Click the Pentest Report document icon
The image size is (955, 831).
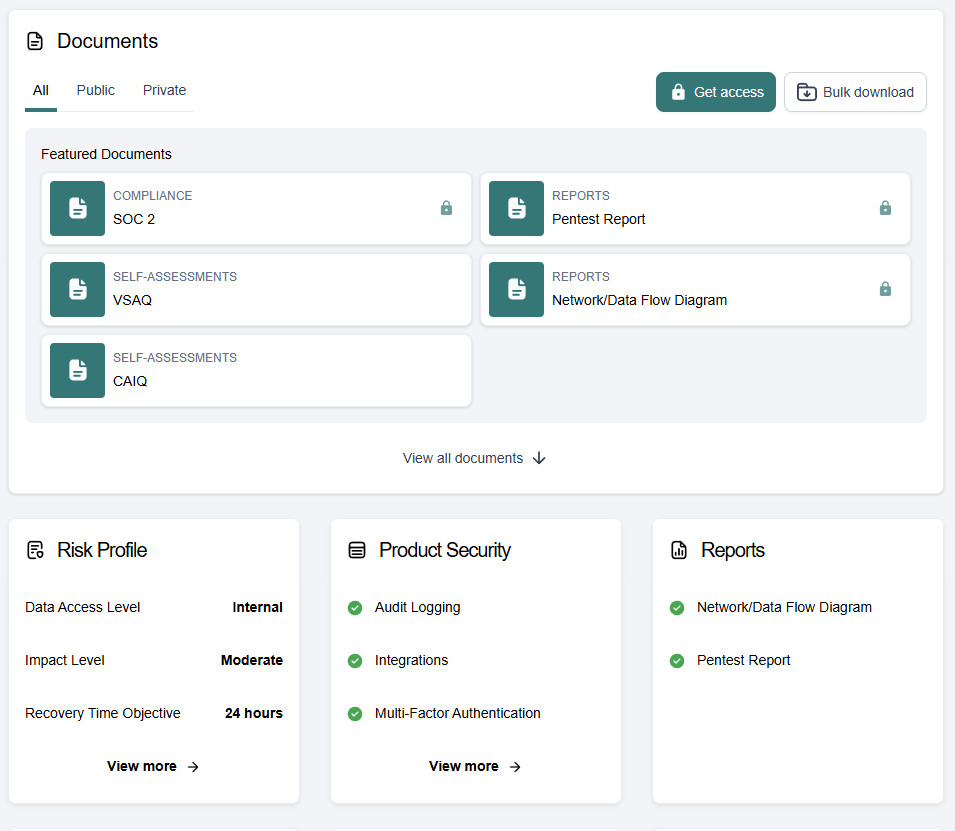tap(516, 208)
